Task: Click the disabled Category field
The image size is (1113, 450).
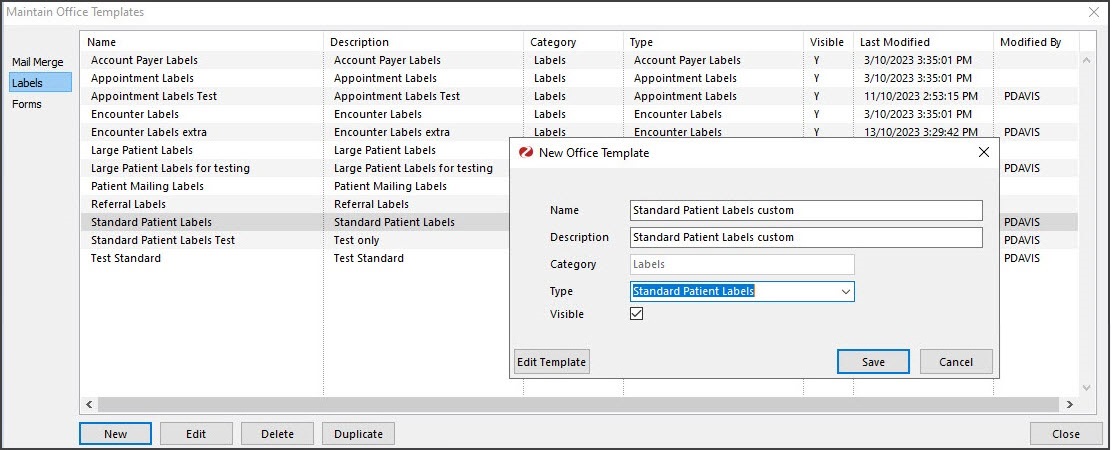Action: [x=742, y=264]
